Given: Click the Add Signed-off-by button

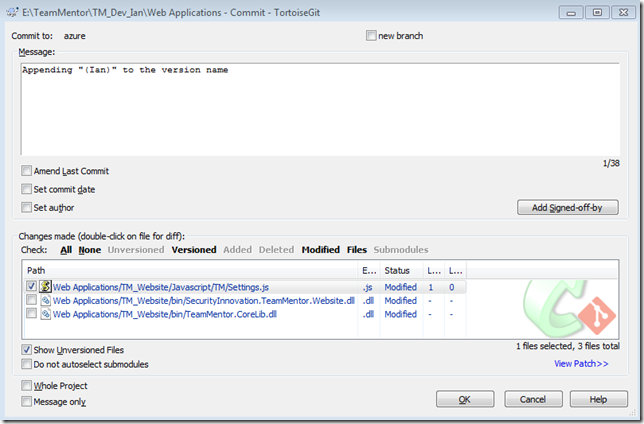Looking at the screenshot, I should pos(568,207).
